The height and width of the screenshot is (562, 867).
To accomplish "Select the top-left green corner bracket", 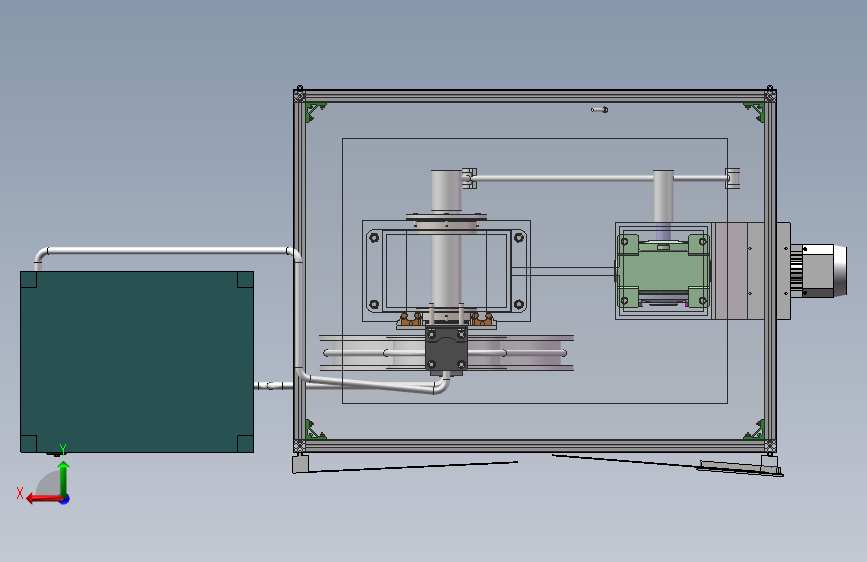I will click(x=314, y=111).
